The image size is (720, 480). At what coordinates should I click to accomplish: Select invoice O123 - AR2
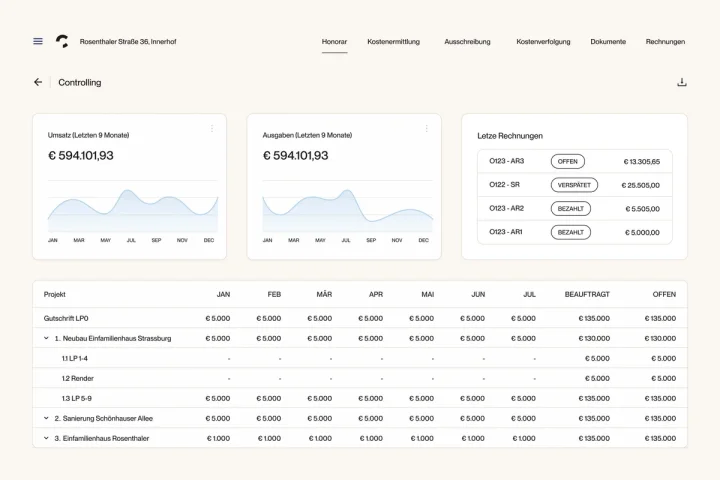575,209
